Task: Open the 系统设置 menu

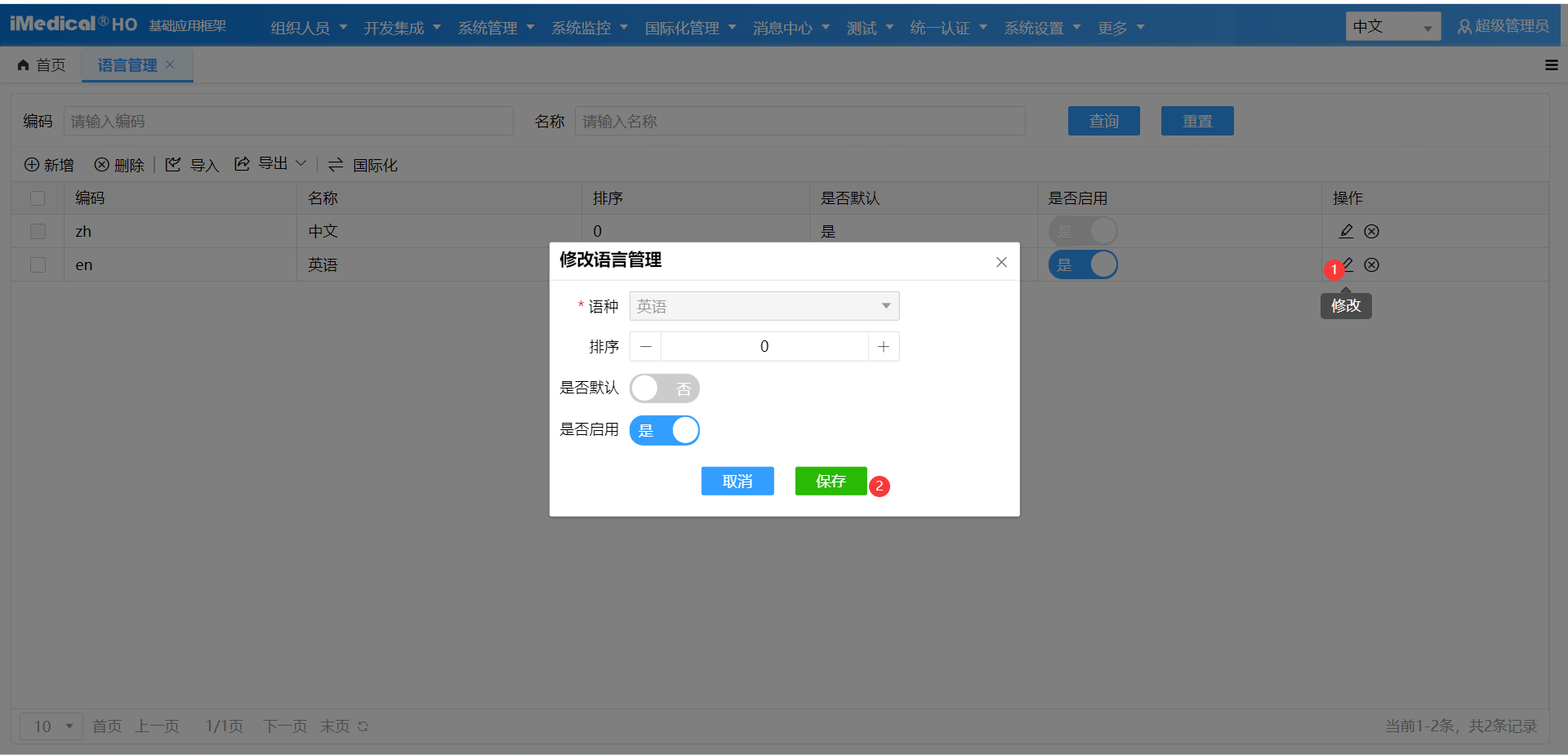Action: coord(1043,28)
